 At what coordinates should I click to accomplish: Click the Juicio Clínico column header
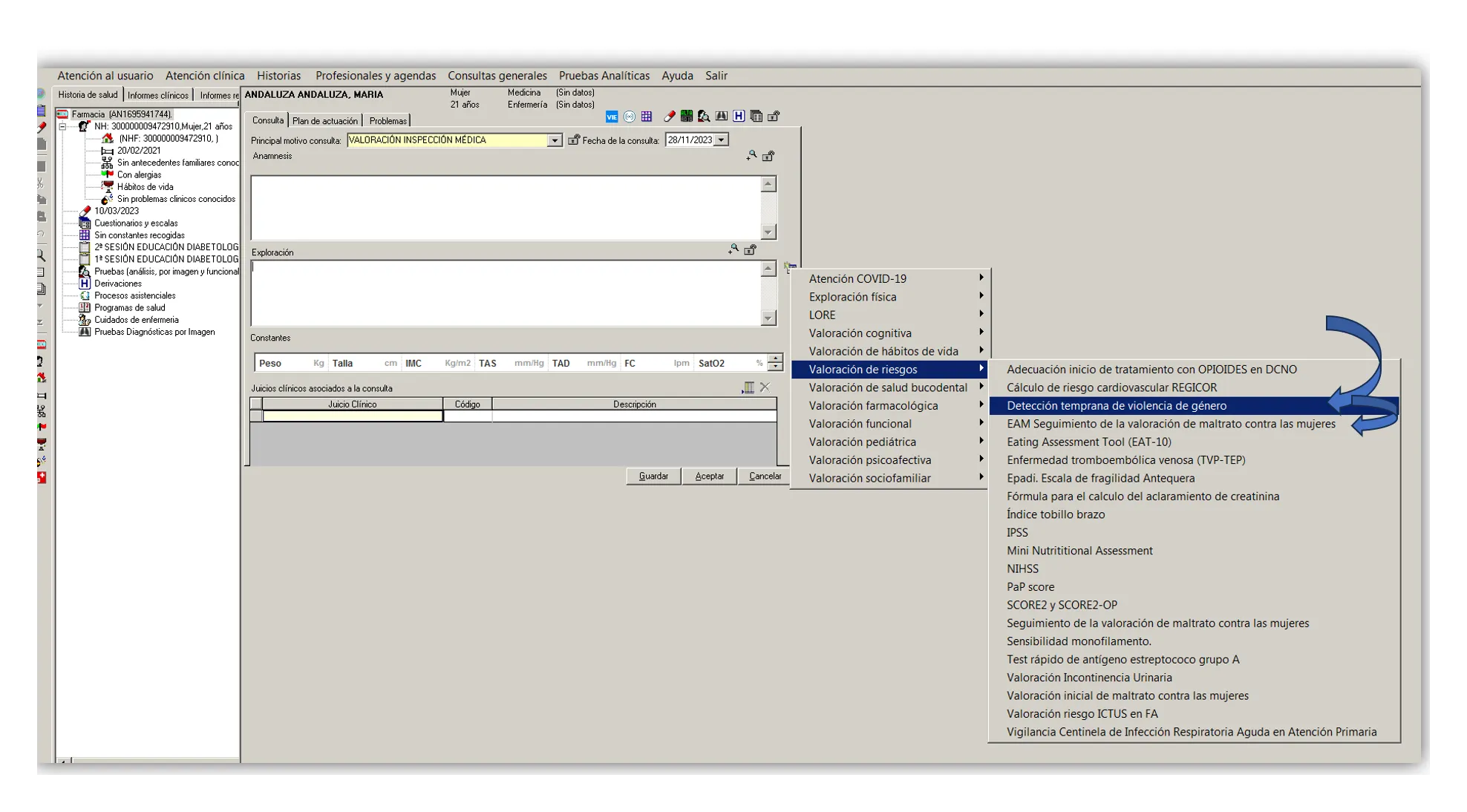(352, 404)
